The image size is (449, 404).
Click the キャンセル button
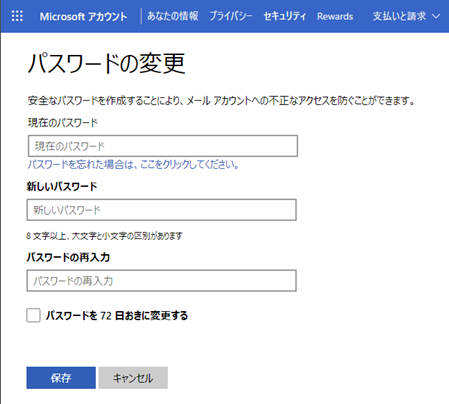point(133,378)
